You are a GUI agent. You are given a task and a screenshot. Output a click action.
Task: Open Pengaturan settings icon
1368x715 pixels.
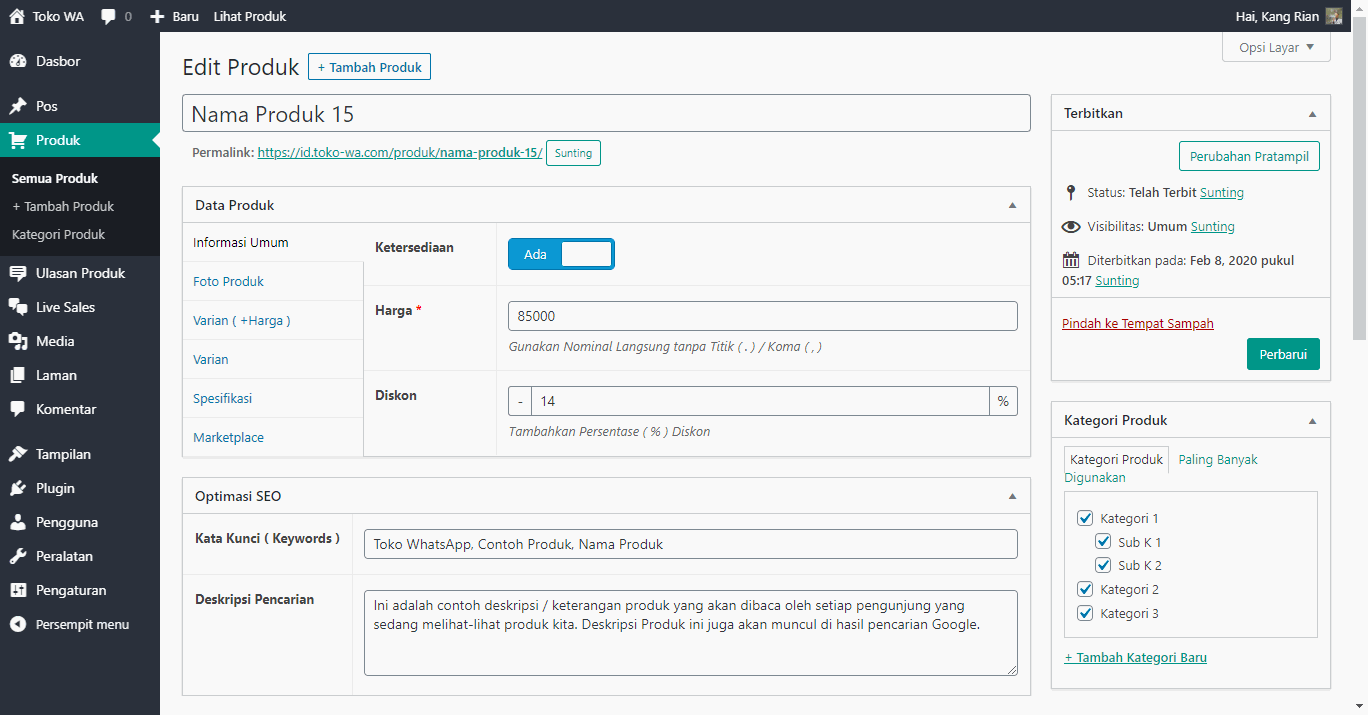(18, 590)
